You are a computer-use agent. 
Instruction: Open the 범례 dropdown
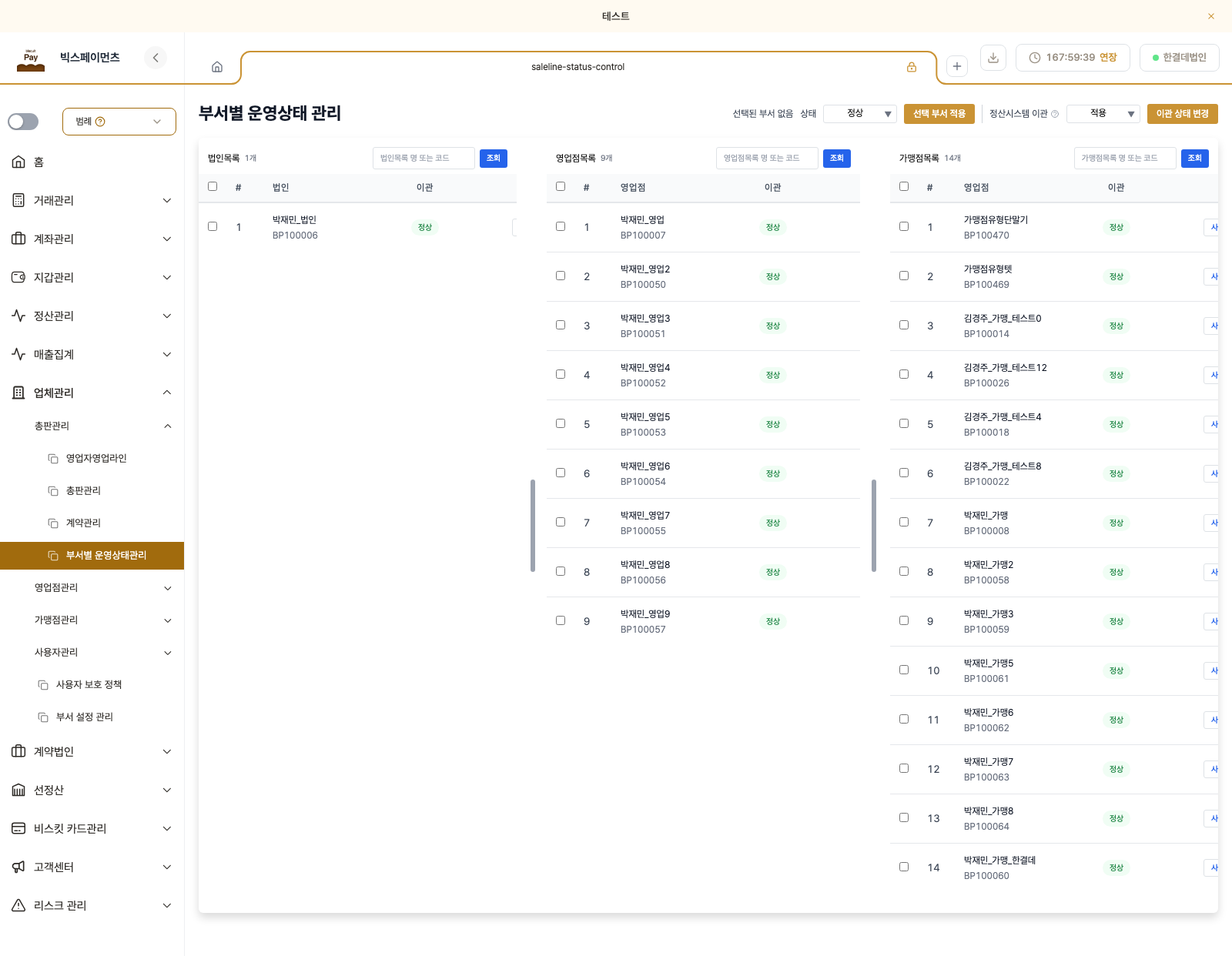[119, 122]
